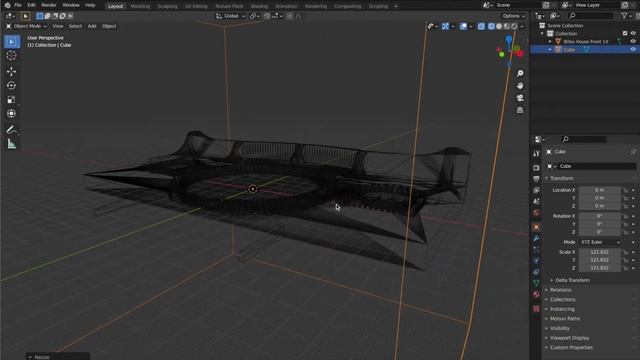The width and height of the screenshot is (640, 360).
Task: Switch to material preview shading
Action: (x=507, y=26)
